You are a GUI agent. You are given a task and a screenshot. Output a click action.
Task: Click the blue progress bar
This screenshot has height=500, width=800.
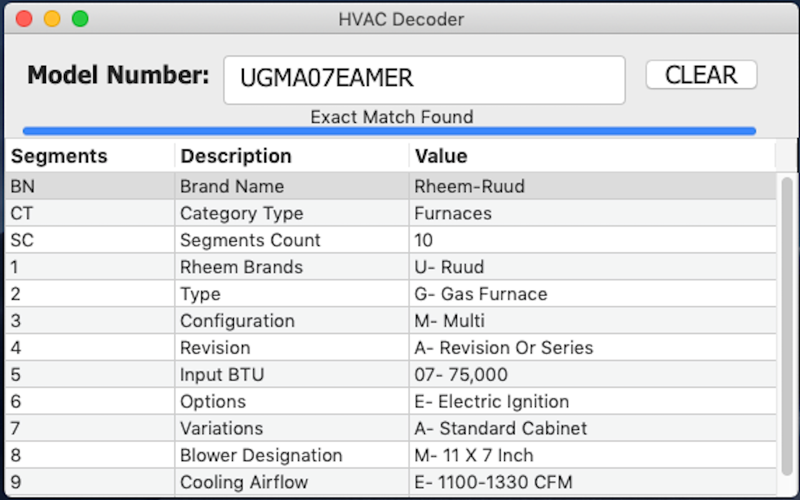[x=389, y=132]
